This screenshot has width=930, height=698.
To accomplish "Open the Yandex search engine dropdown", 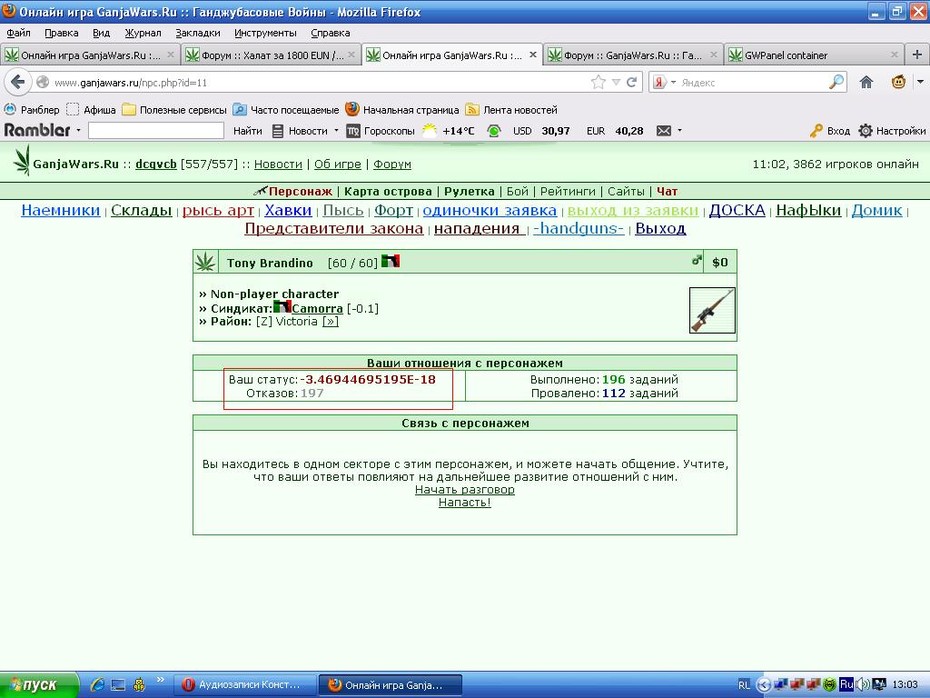I will (673, 82).
